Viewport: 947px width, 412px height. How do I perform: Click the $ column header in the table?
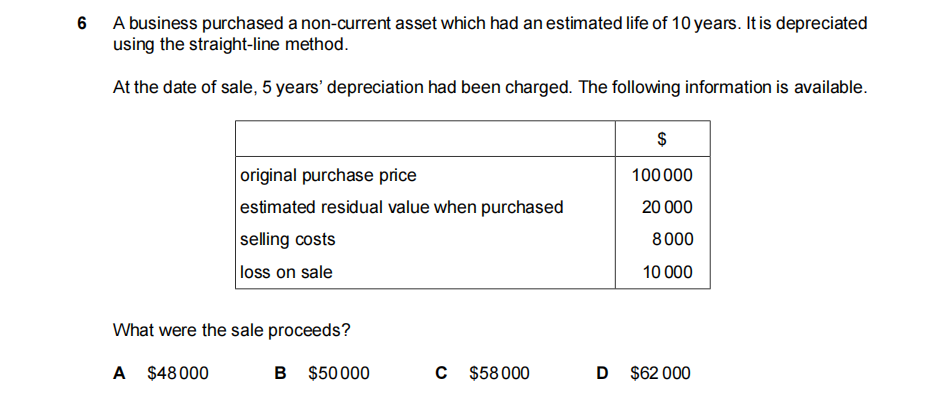(662, 138)
